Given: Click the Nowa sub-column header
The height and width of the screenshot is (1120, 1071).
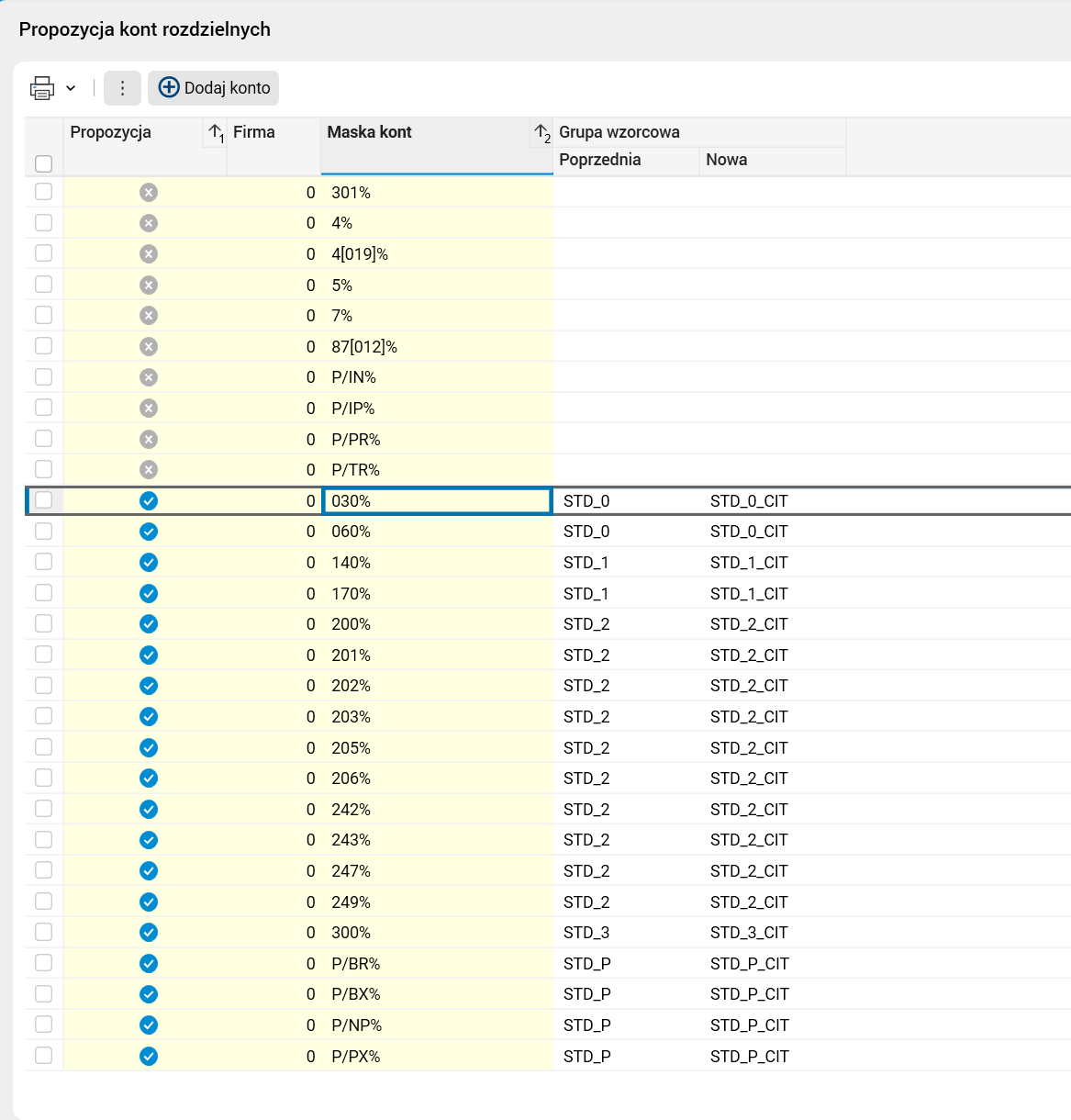Looking at the screenshot, I should [727, 160].
